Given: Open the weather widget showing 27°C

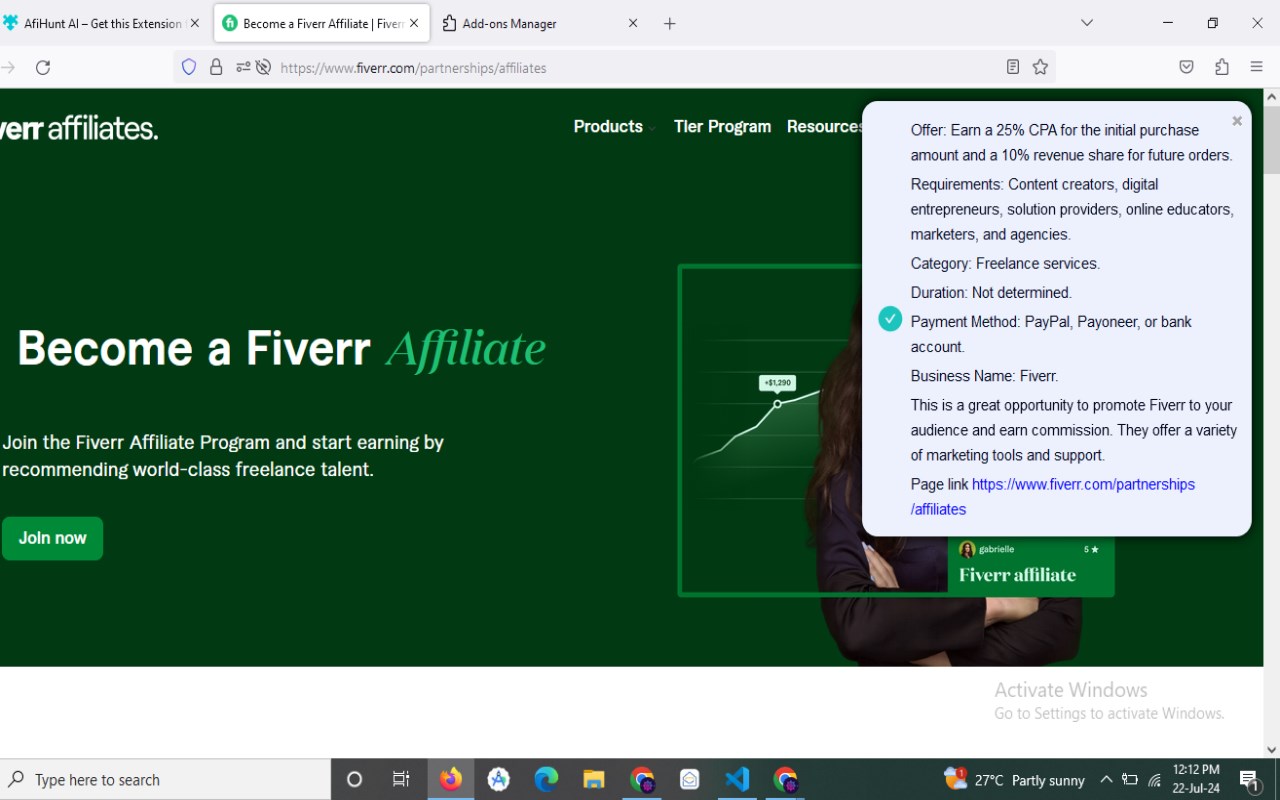Looking at the screenshot, I should tap(1014, 779).
